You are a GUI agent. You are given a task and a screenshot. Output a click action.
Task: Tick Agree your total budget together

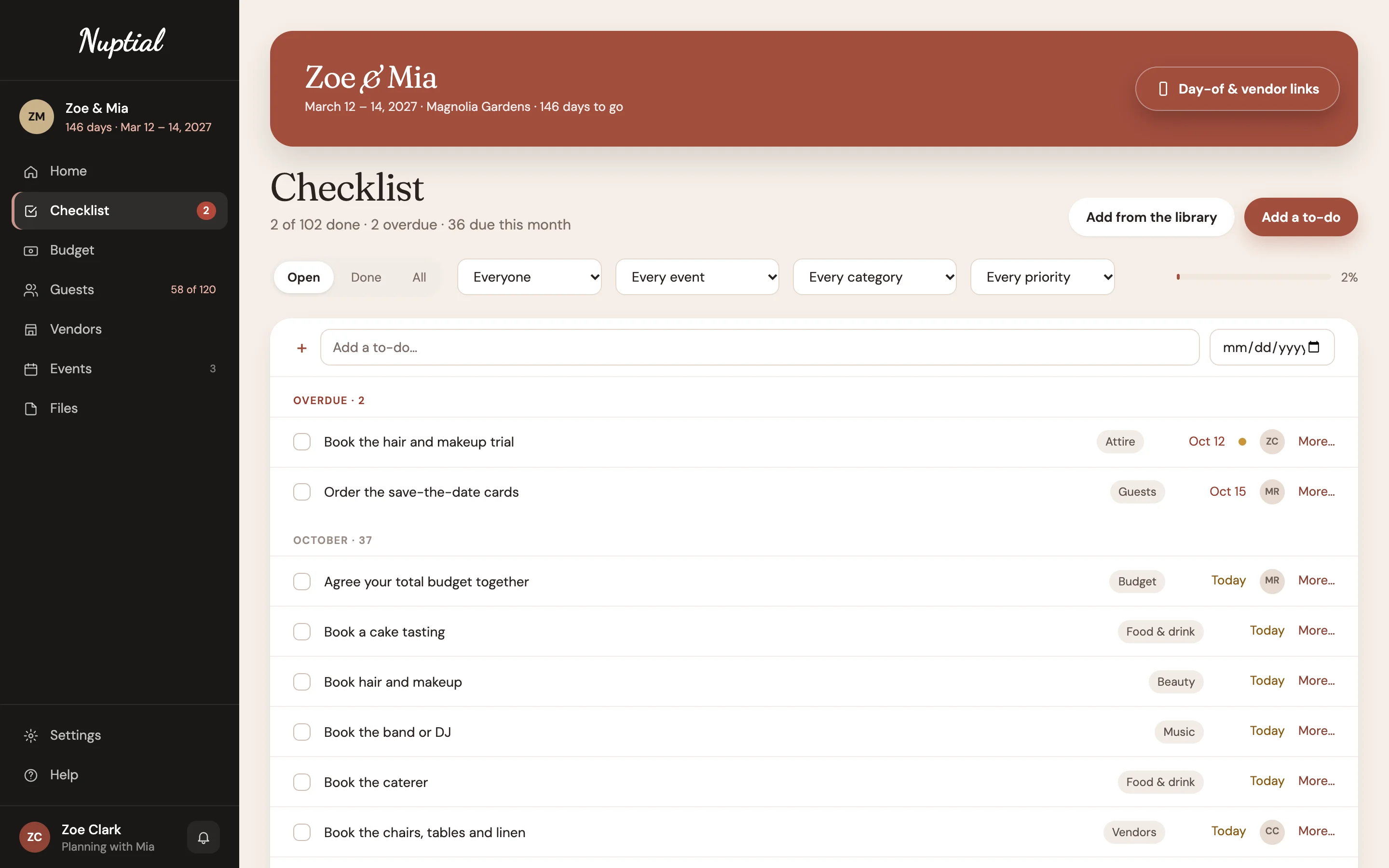[x=302, y=582]
